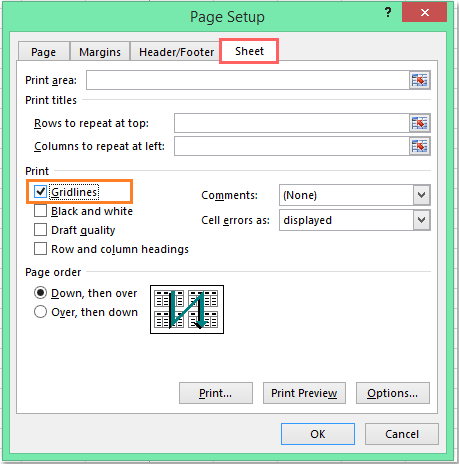The image size is (459, 464).
Task: Enable Black and white printing
Action: tap(40, 211)
